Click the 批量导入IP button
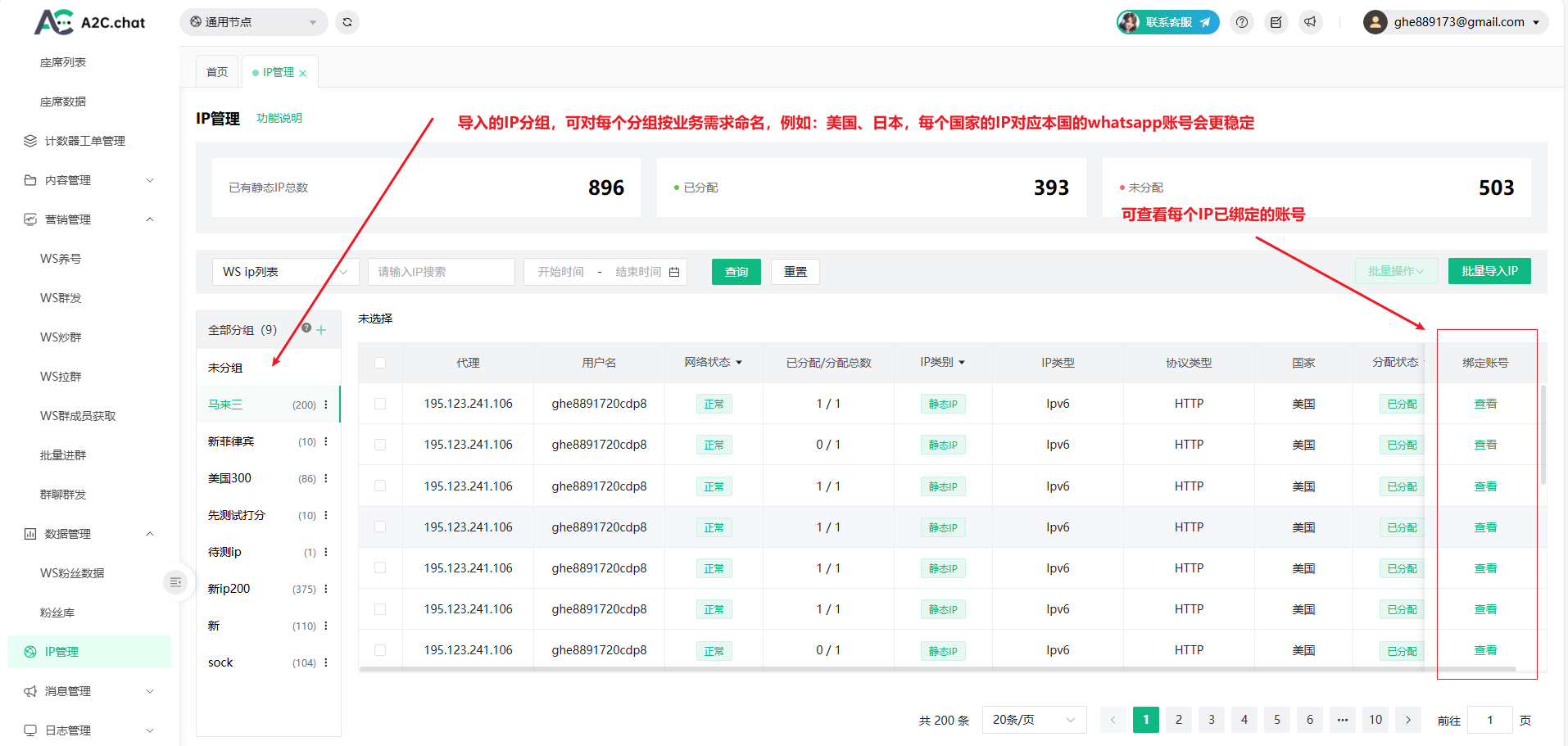The height and width of the screenshot is (746, 1568). [1489, 271]
